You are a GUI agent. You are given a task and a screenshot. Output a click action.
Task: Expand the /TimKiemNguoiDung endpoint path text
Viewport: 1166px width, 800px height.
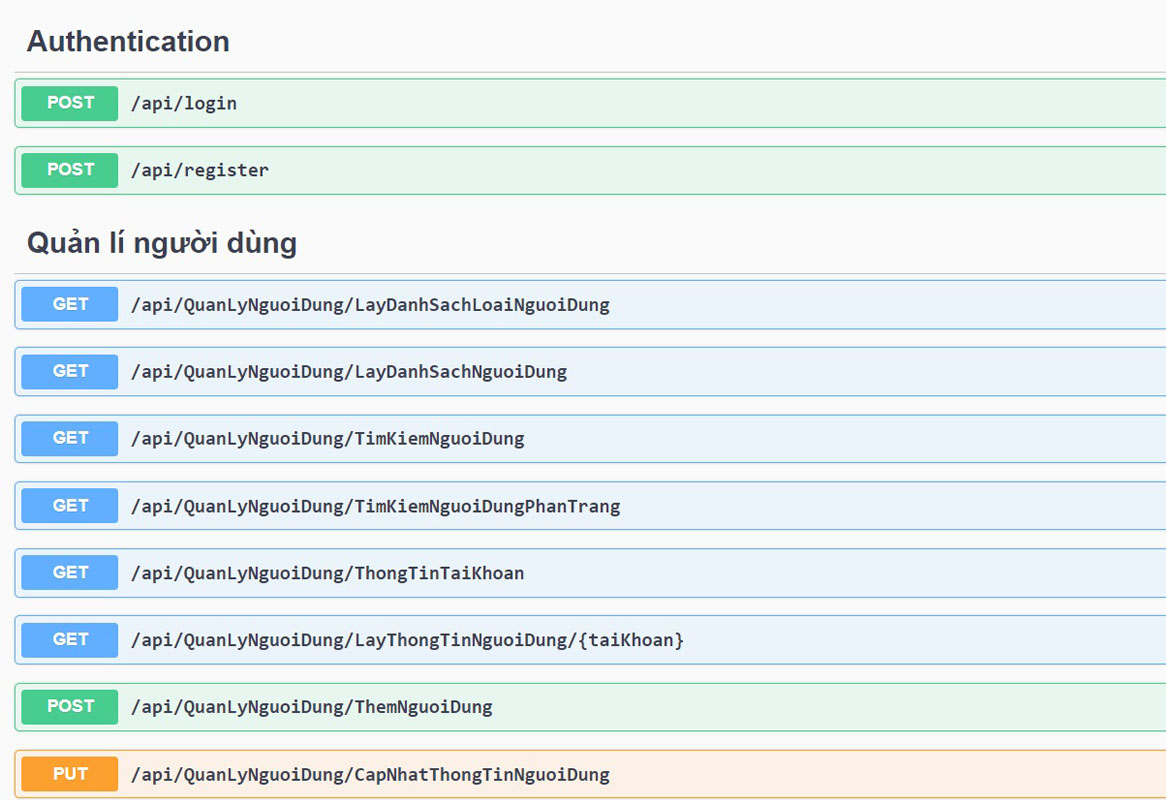(327, 439)
